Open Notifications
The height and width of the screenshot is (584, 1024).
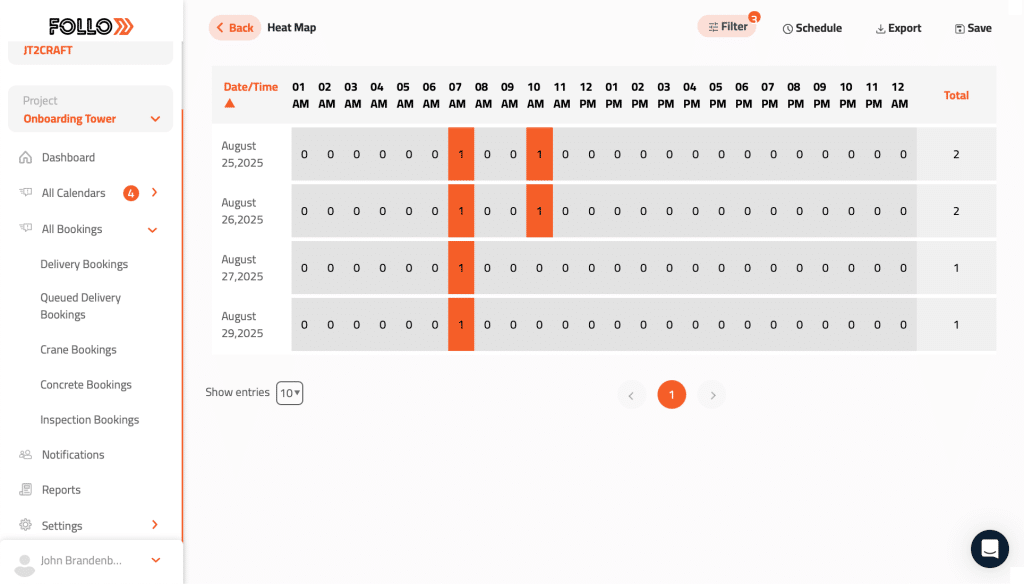coord(73,454)
